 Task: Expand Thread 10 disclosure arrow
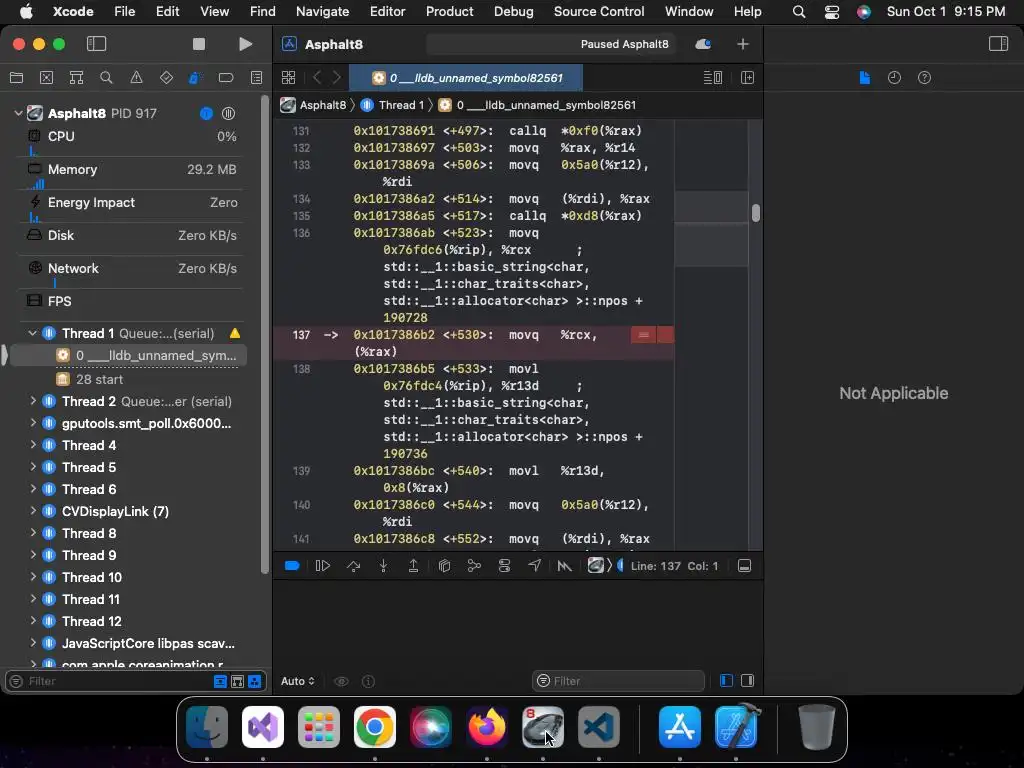pyautogui.click(x=33, y=577)
